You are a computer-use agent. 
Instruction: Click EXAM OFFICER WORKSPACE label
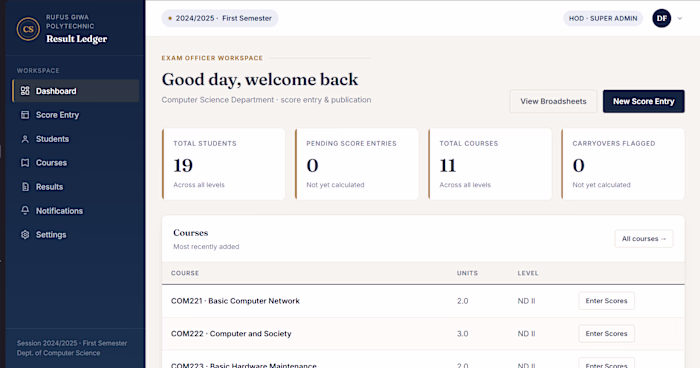point(212,58)
